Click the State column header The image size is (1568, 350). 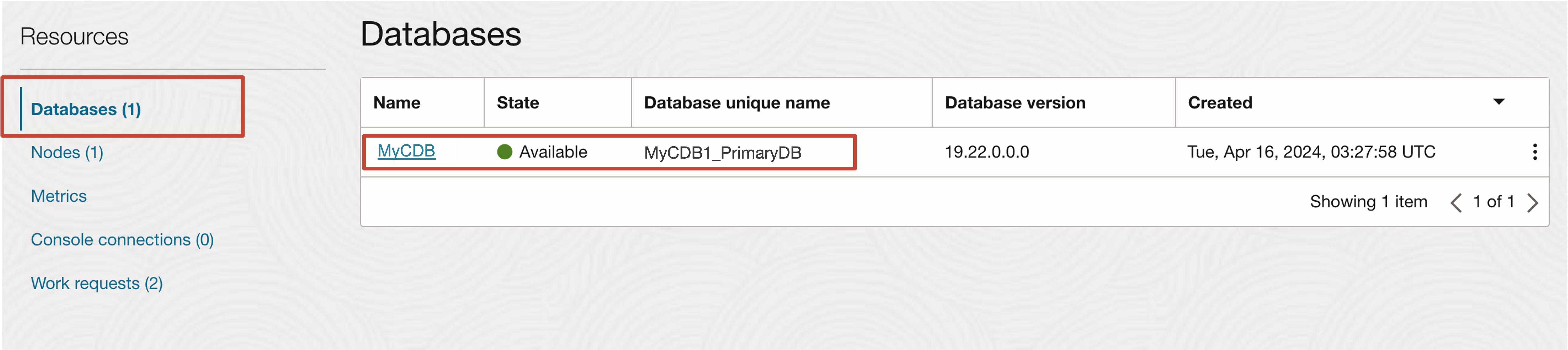(x=517, y=102)
